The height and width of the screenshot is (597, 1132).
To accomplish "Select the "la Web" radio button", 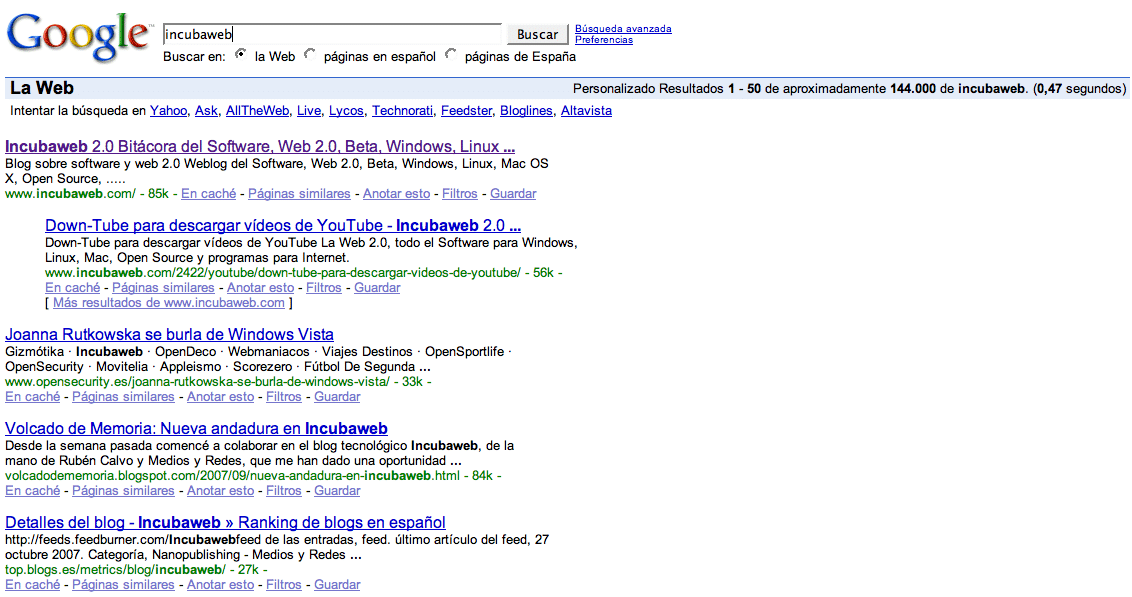I will (x=241, y=55).
